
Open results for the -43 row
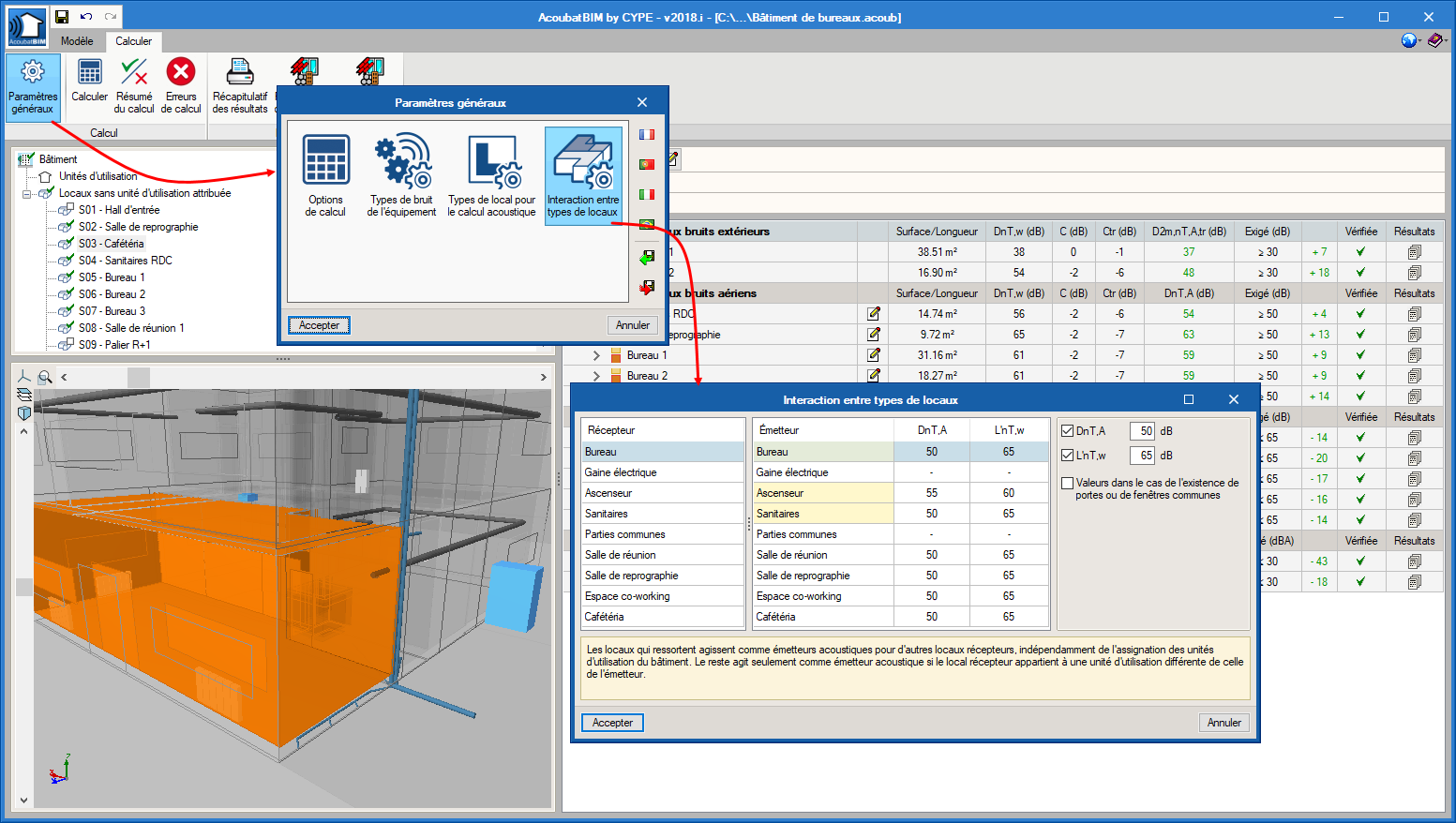pos(1414,561)
